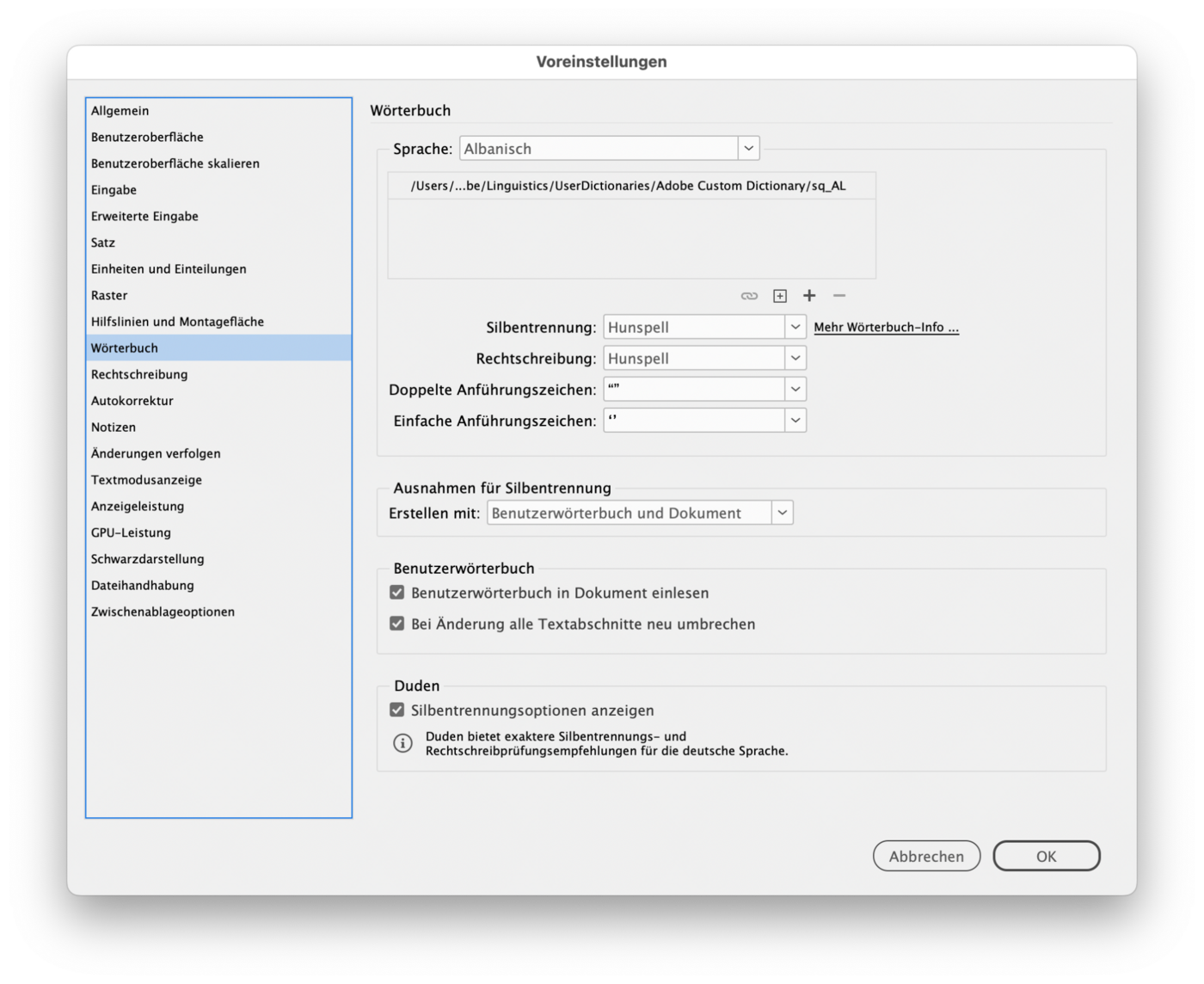
Task: Open the Mehr Wörterbuch-Info link
Action: (x=886, y=328)
